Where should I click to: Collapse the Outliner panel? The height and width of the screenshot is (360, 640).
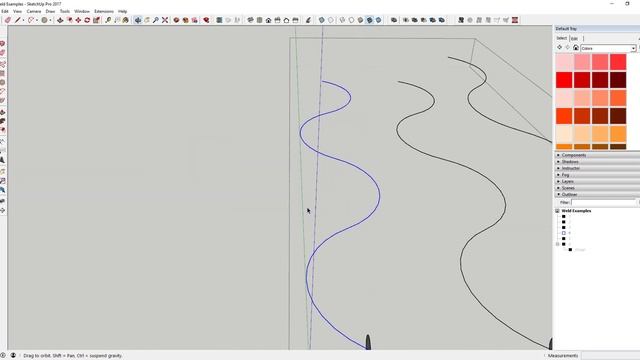tap(598, 194)
